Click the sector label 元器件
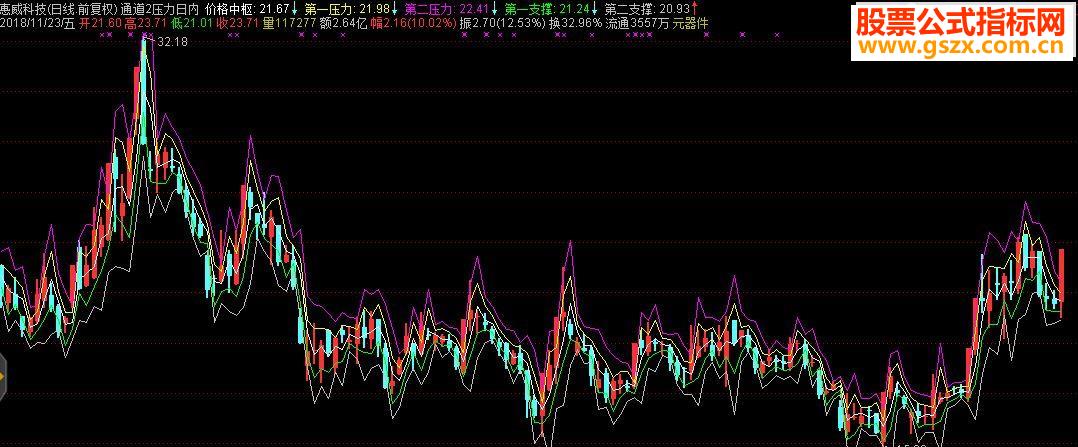 tap(691, 23)
